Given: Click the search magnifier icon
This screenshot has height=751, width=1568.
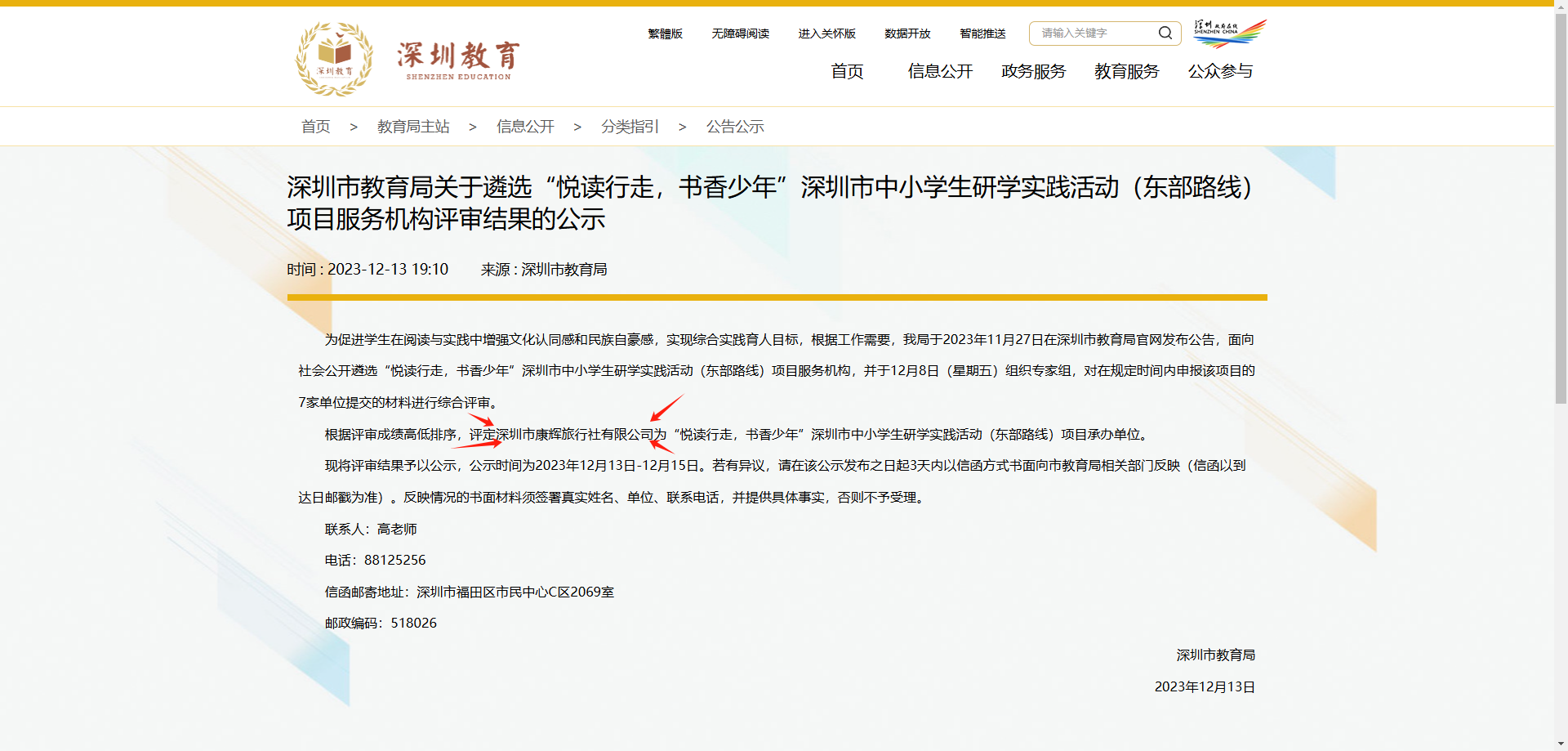Looking at the screenshot, I should point(1165,34).
